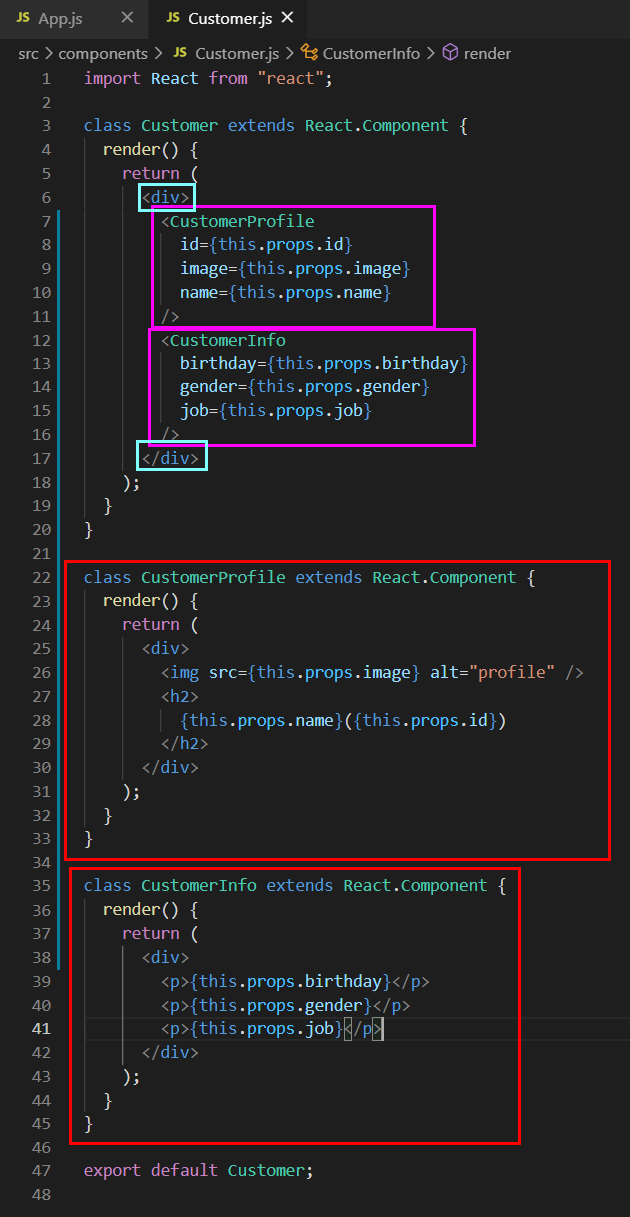Click 'export default Customer;' on line 47
This screenshot has height=1217, width=630.
pyautogui.click(x=199, y=1171)
